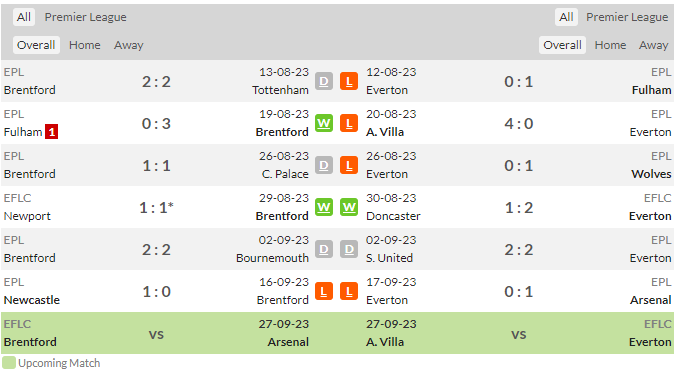Viewport: 674px width, 385px height.
Task: Open upcoming A. Villa vs Everton match
Action: click(518, 333)
